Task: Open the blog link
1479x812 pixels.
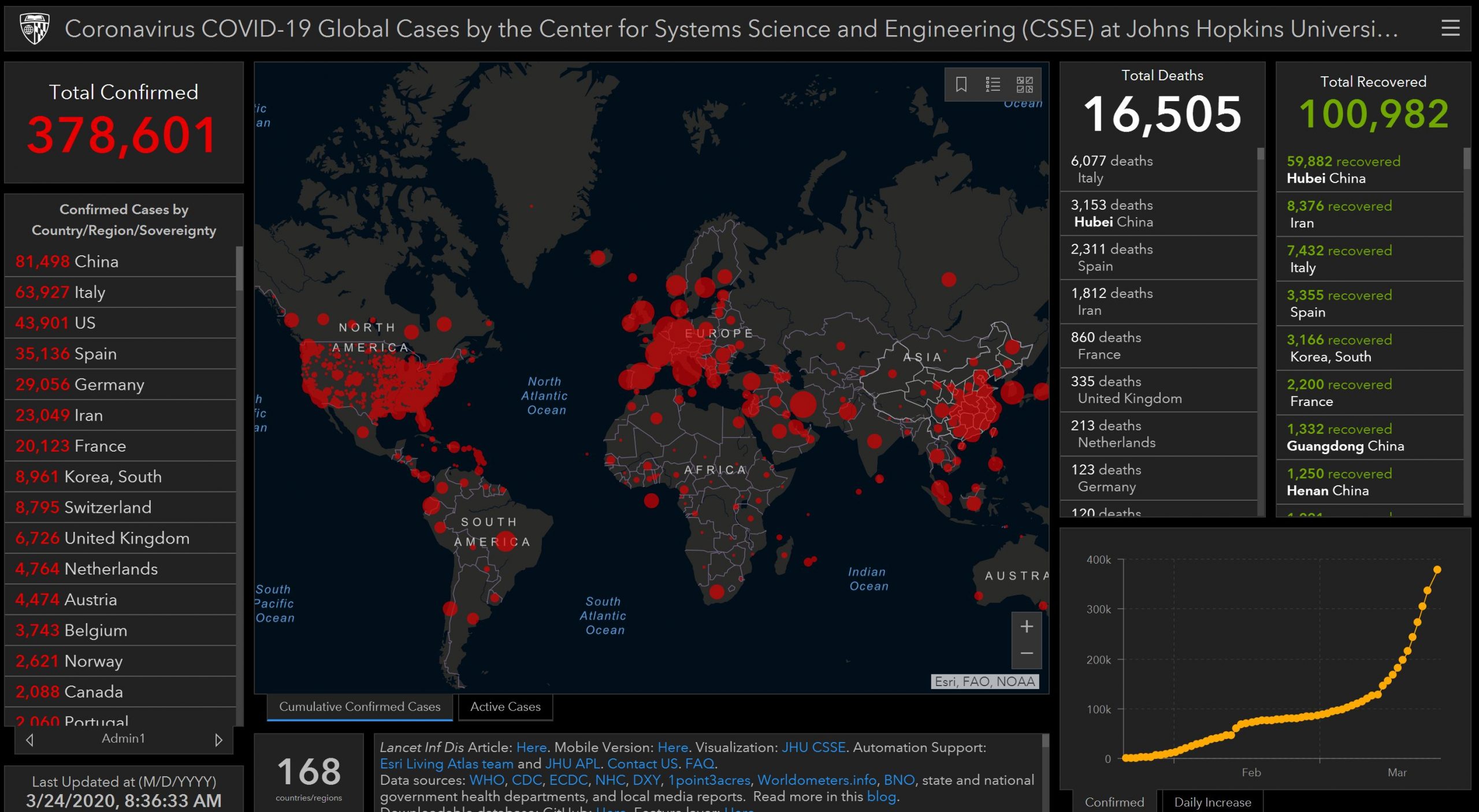Action: [x=882, y=796]
